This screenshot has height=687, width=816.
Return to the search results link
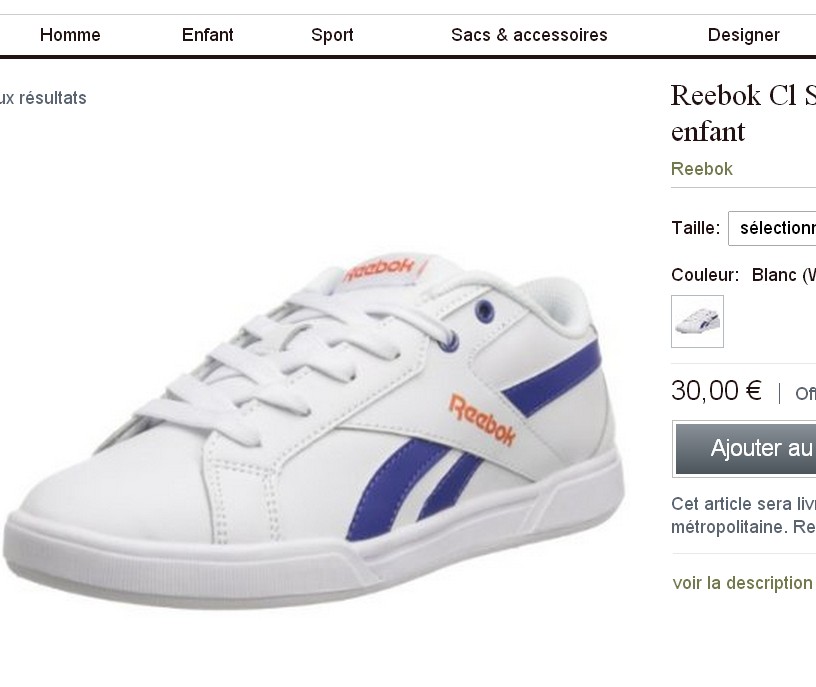pos(43,98)
